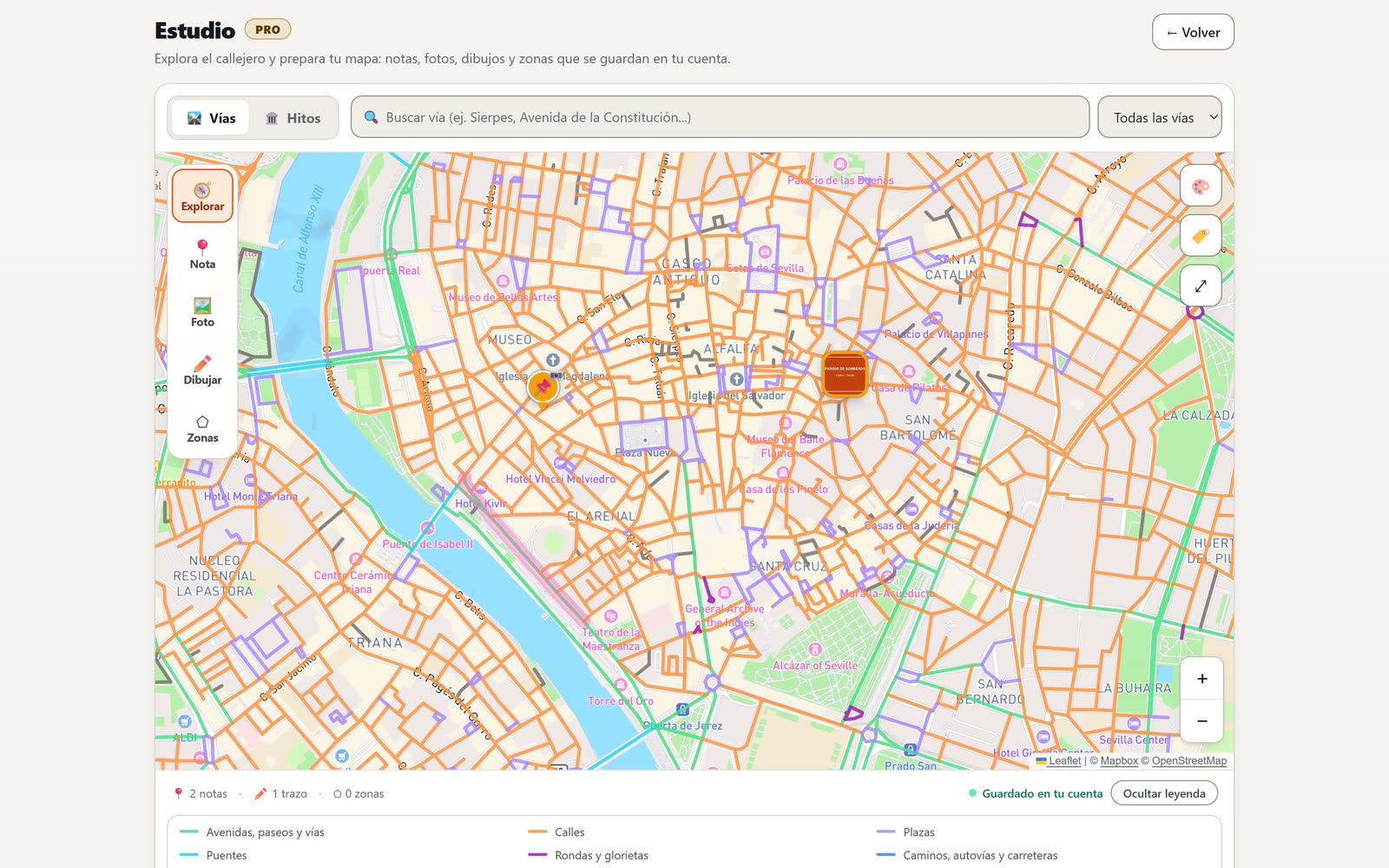1389x868 pixels.
Task: Click the Plaza Nueva label on map
Action: pos(645,453)
